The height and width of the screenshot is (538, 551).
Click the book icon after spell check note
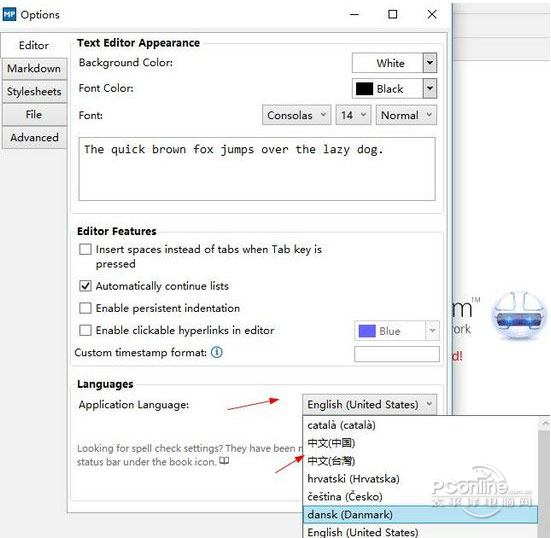(x=224, y=460)
